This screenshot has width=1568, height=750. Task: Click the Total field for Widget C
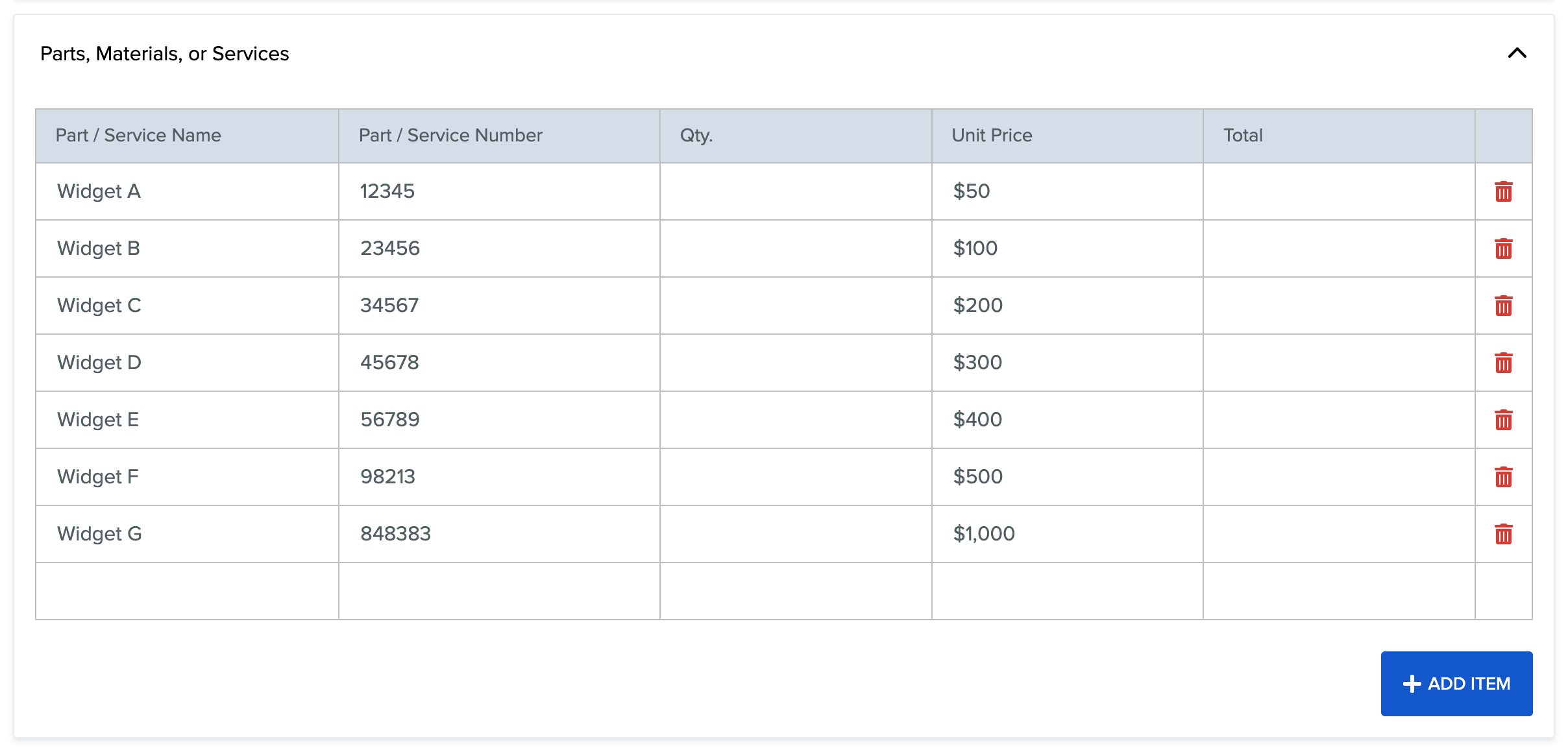click(x=1338, y=306)
